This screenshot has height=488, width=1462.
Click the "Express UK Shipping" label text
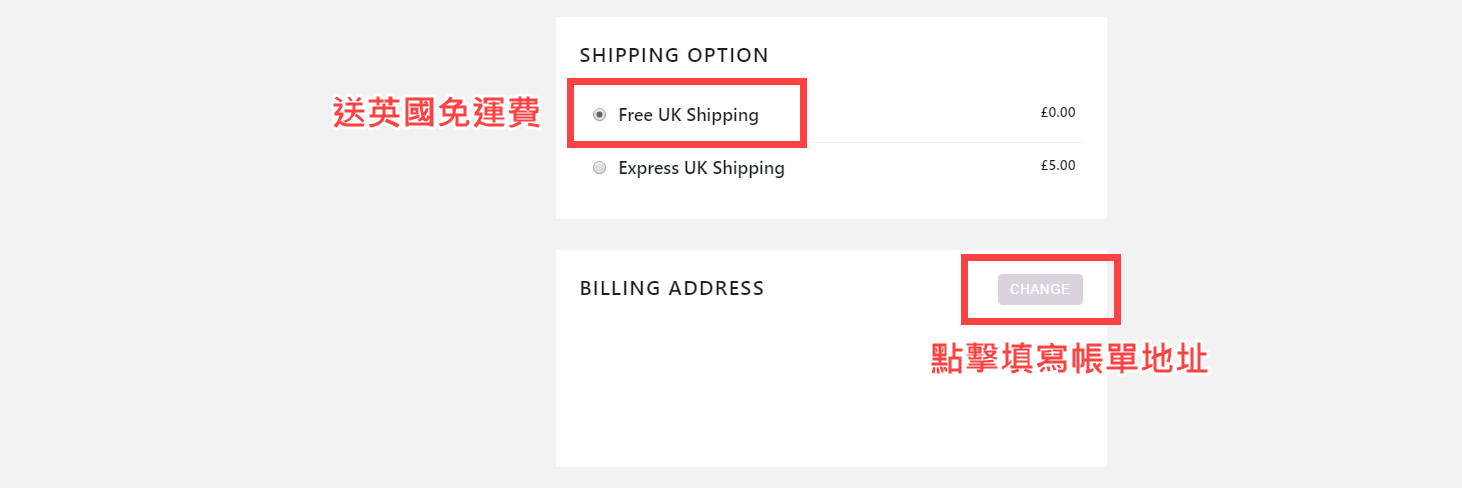tap(701, 168)
